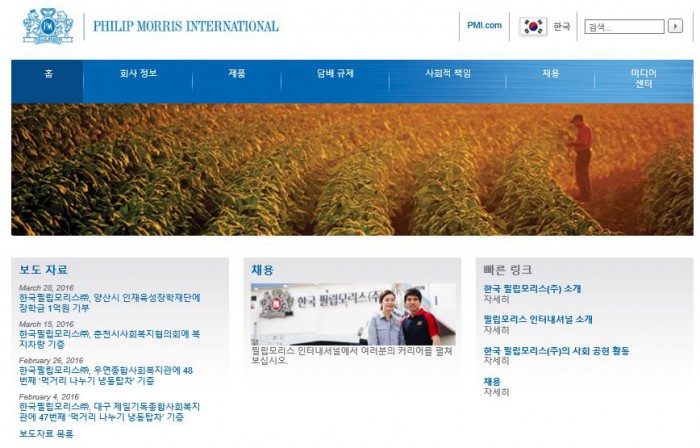700x448 pixels.
Task: Open the March 15 춘천시 복지차량 press release
Action: click(109, 338)
